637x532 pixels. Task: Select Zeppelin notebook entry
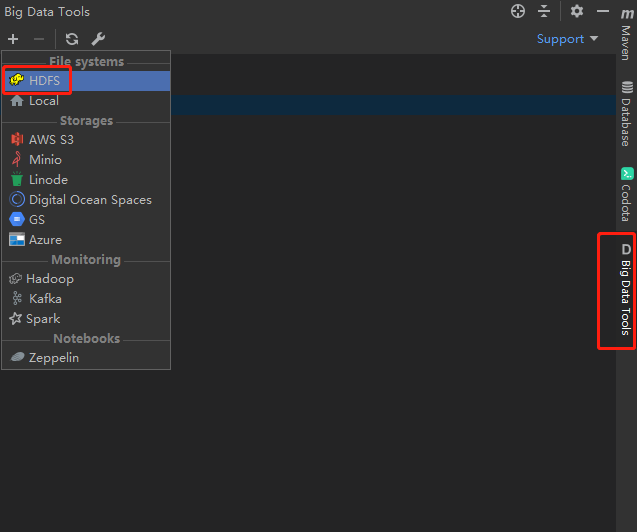pyautogui.click(x=86, y=358)
